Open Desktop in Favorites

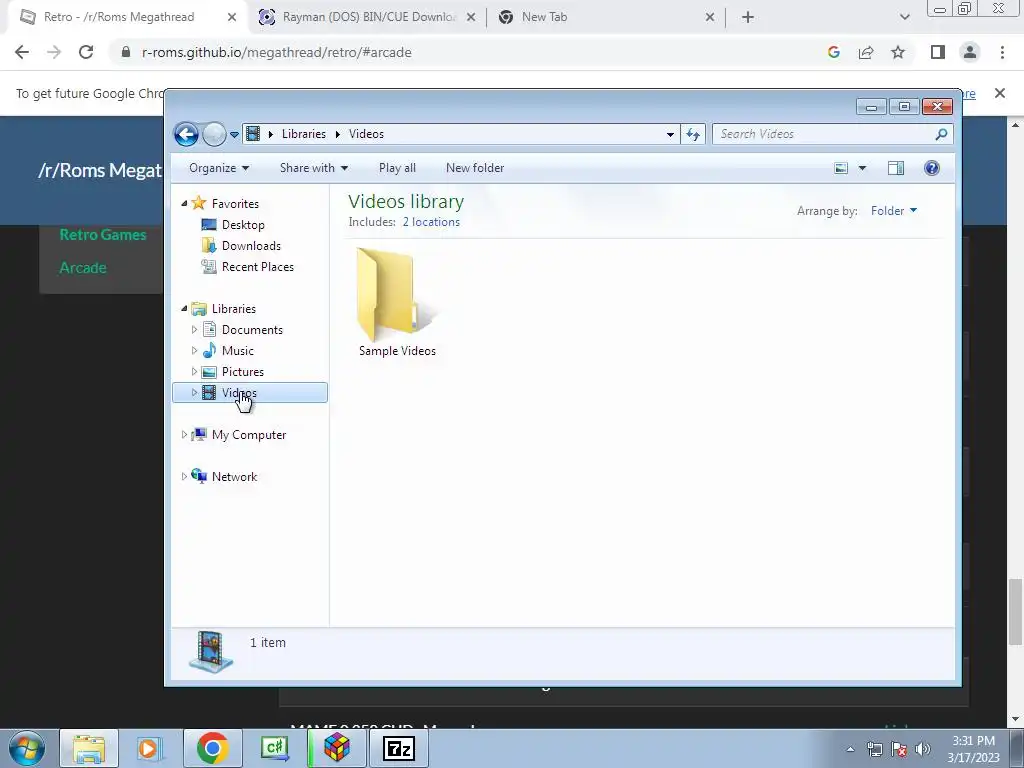(x=243, y=225)
